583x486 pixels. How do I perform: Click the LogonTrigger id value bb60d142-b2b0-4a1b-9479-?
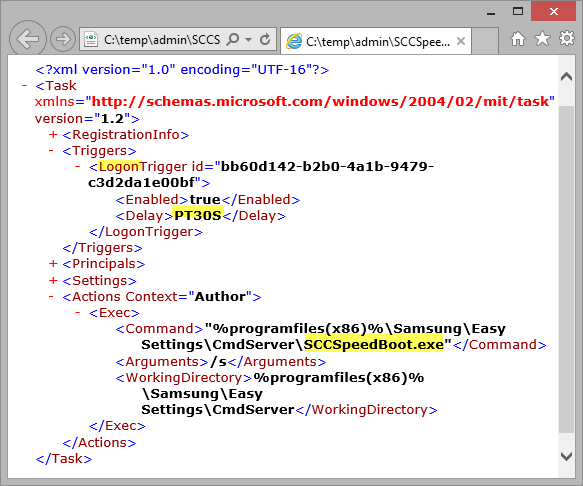tap(327, 167)
